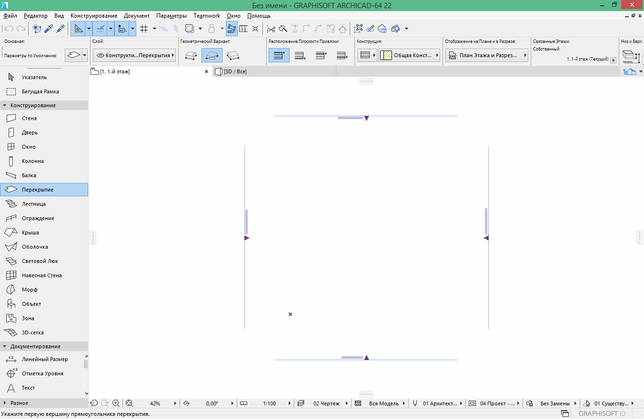Select the Крыша roof tool
644x419 pixels.
(44, 233)
